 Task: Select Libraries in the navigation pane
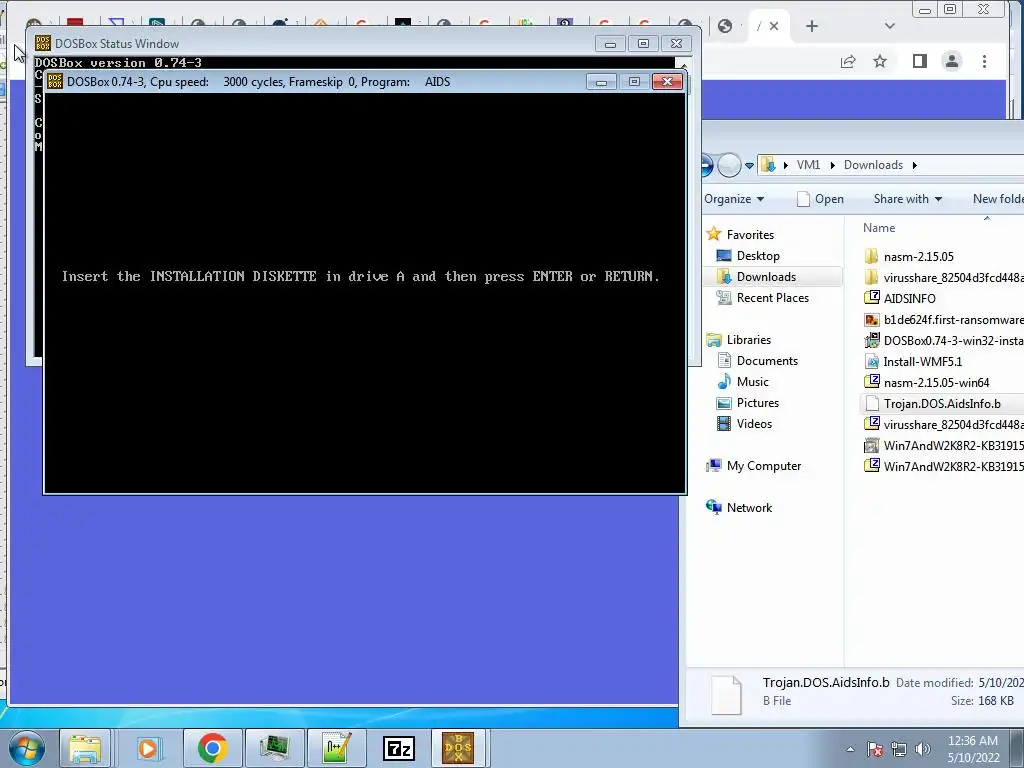pyautogui.click(x=738, y=340)
